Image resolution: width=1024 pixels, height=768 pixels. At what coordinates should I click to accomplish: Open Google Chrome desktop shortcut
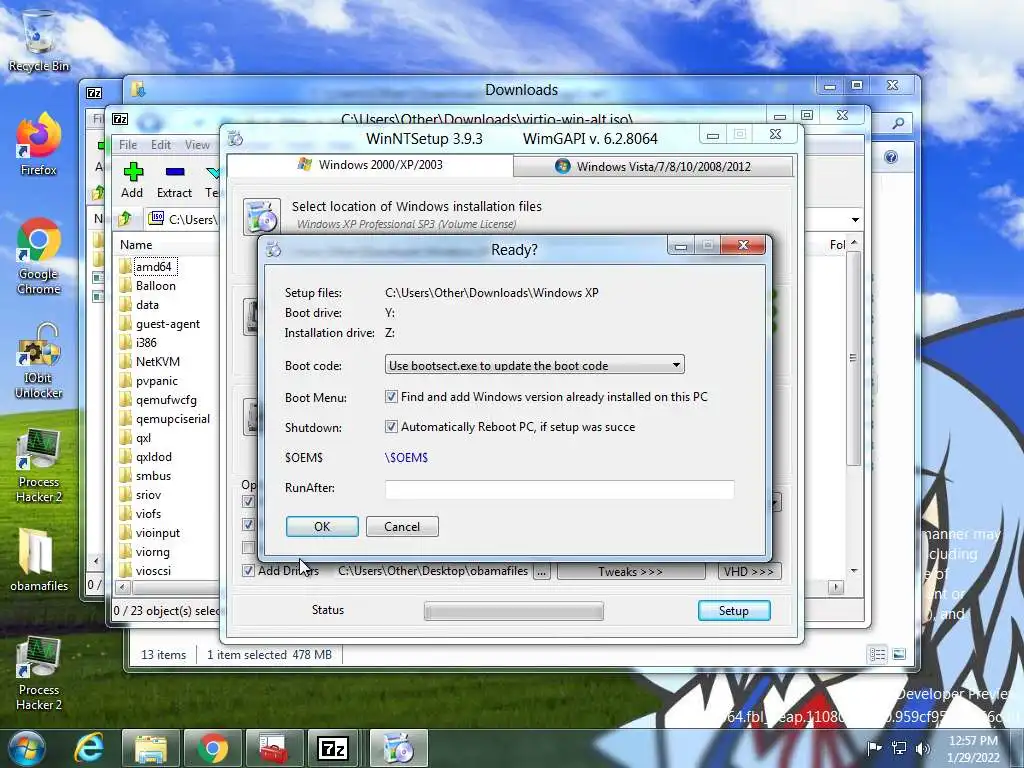[x=39, y=256]
